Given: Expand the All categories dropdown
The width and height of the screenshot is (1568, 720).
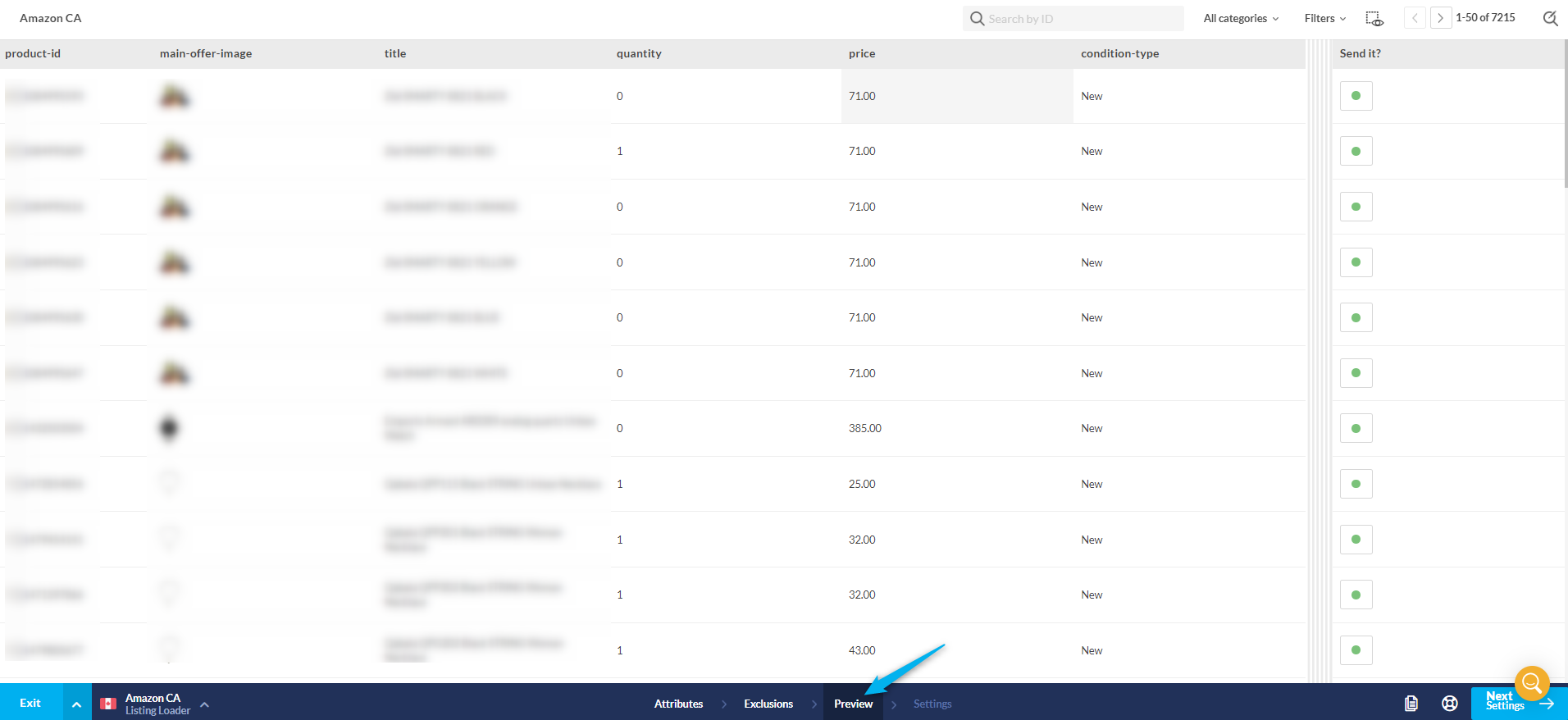Looking at the screenshot, I should click(x=1240, y=18).
